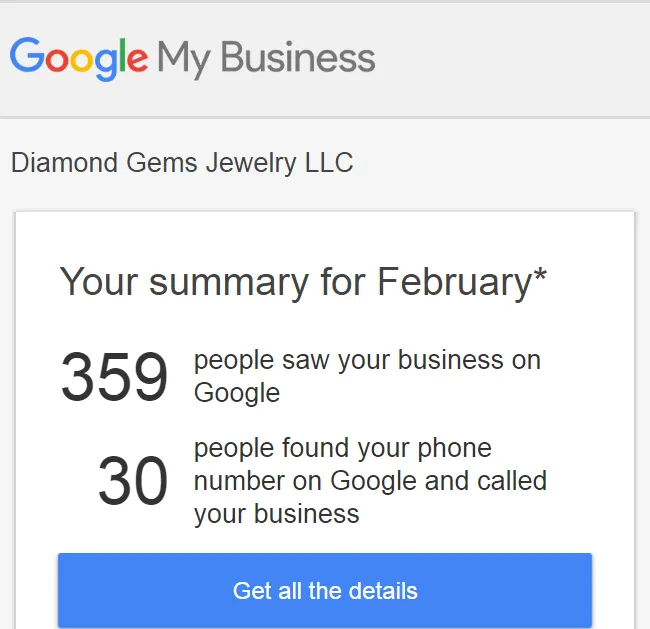
Task: Click the word 'Google' under the views description
Action: click(237, 393)
